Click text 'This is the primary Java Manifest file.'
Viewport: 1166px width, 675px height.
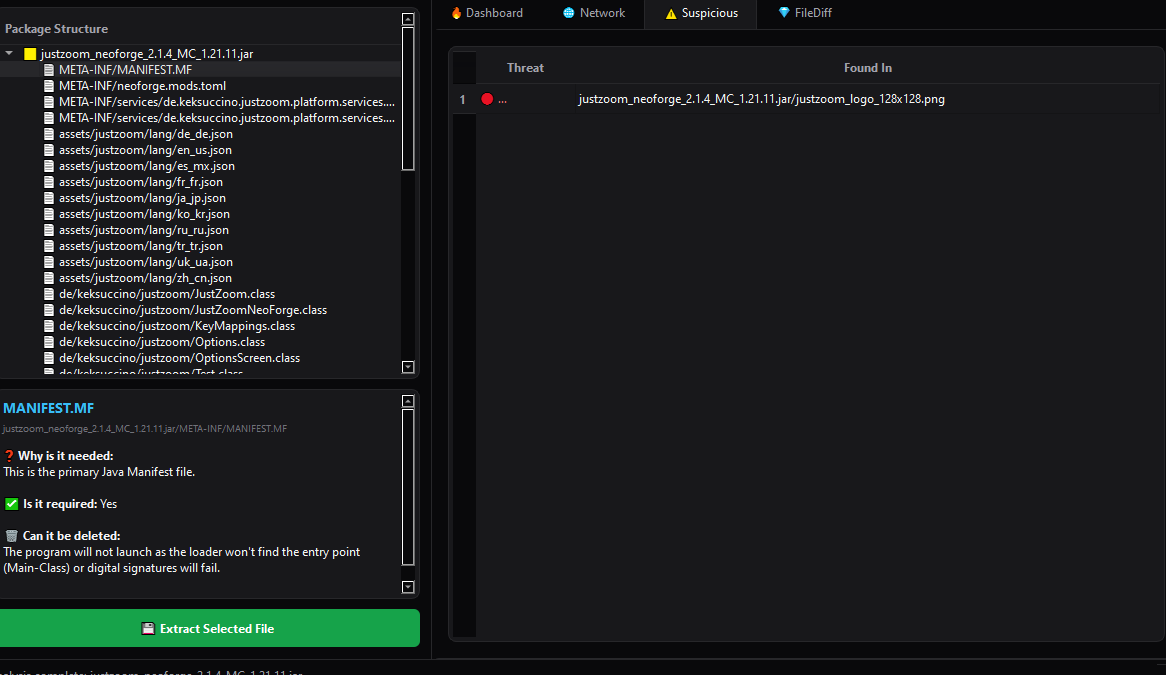(x=99, y=472)
